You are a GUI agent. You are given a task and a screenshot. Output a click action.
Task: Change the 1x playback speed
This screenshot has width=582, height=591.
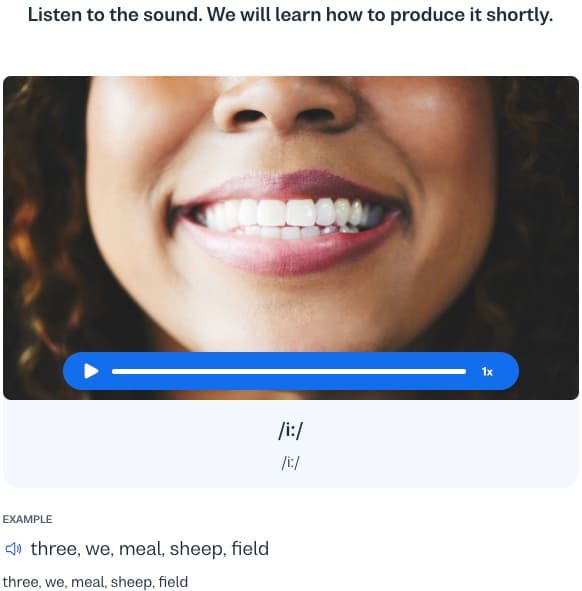(x=487, y=372)
